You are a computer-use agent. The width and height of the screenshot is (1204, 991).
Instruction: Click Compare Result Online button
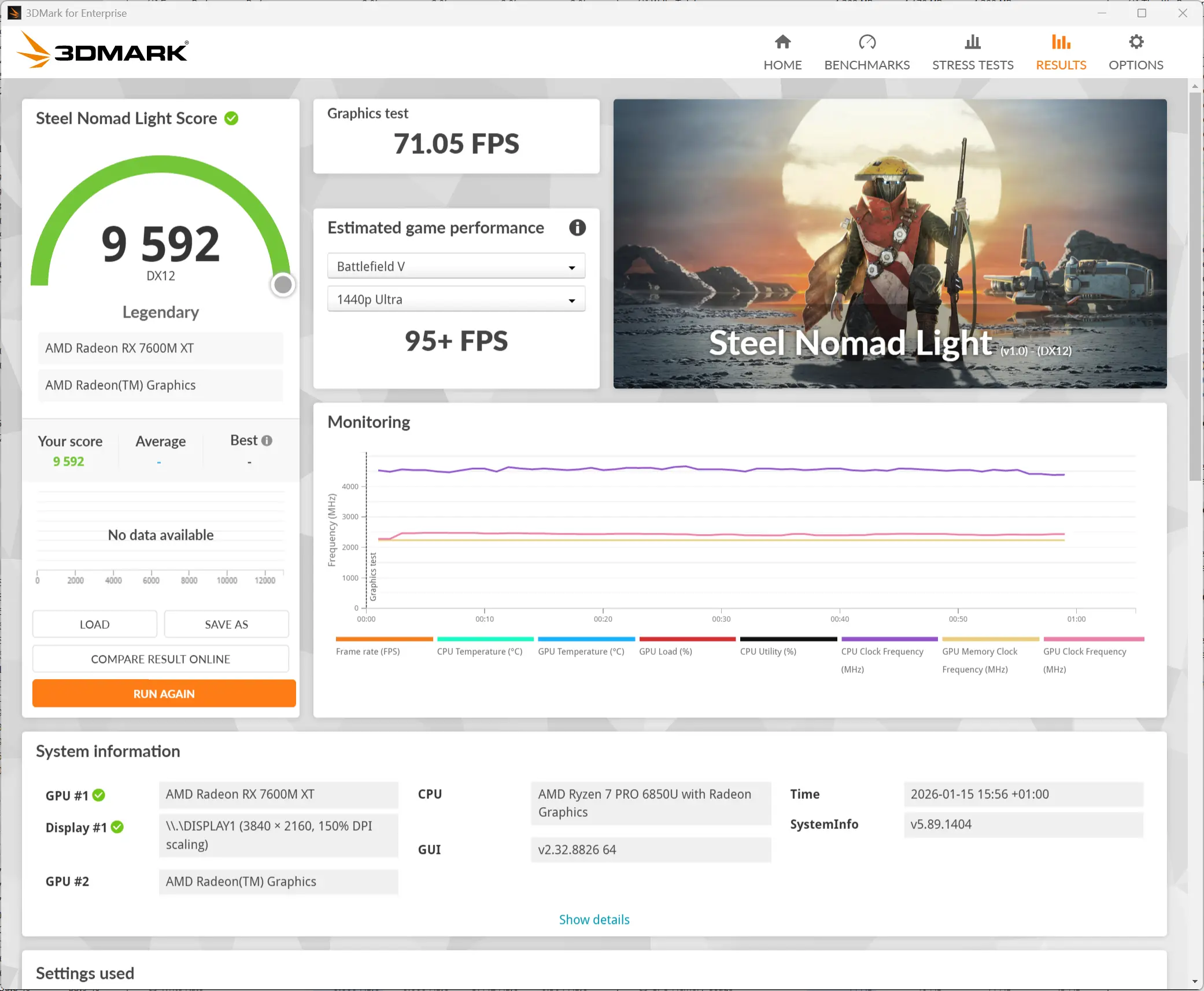[x=160, y=659]
